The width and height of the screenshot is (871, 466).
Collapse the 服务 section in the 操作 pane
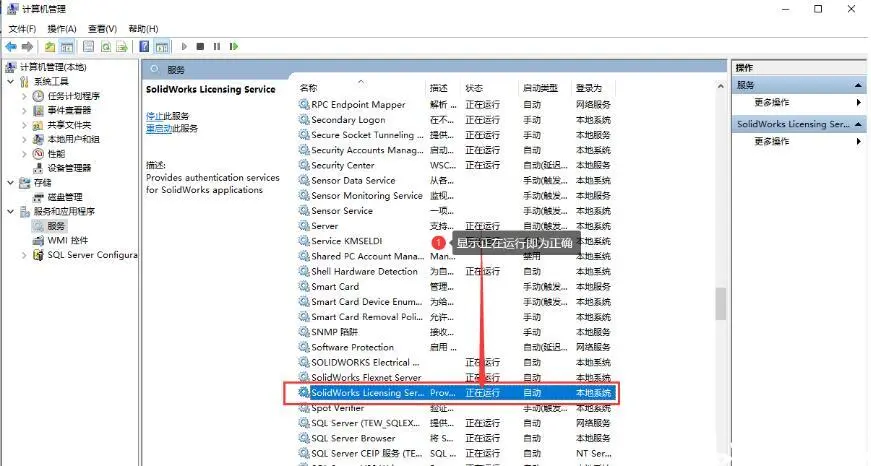858,86
